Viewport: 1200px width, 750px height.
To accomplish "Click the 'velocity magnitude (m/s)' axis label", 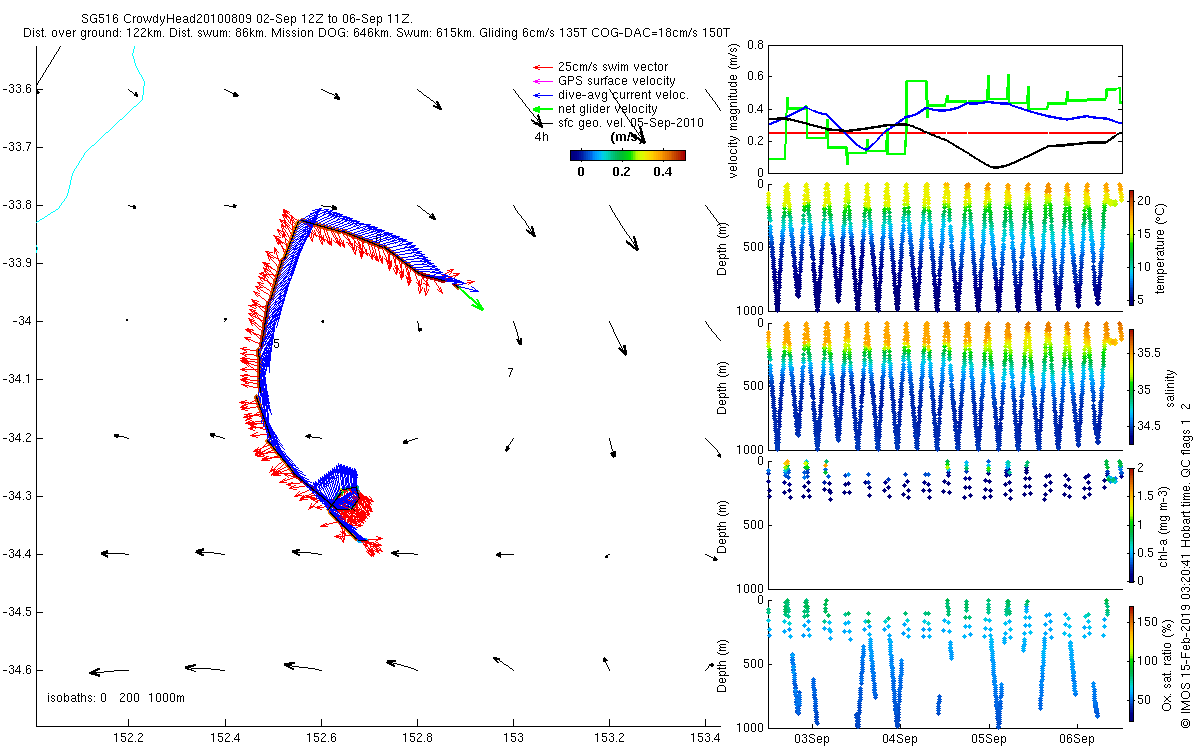I will tap(734, 109).
